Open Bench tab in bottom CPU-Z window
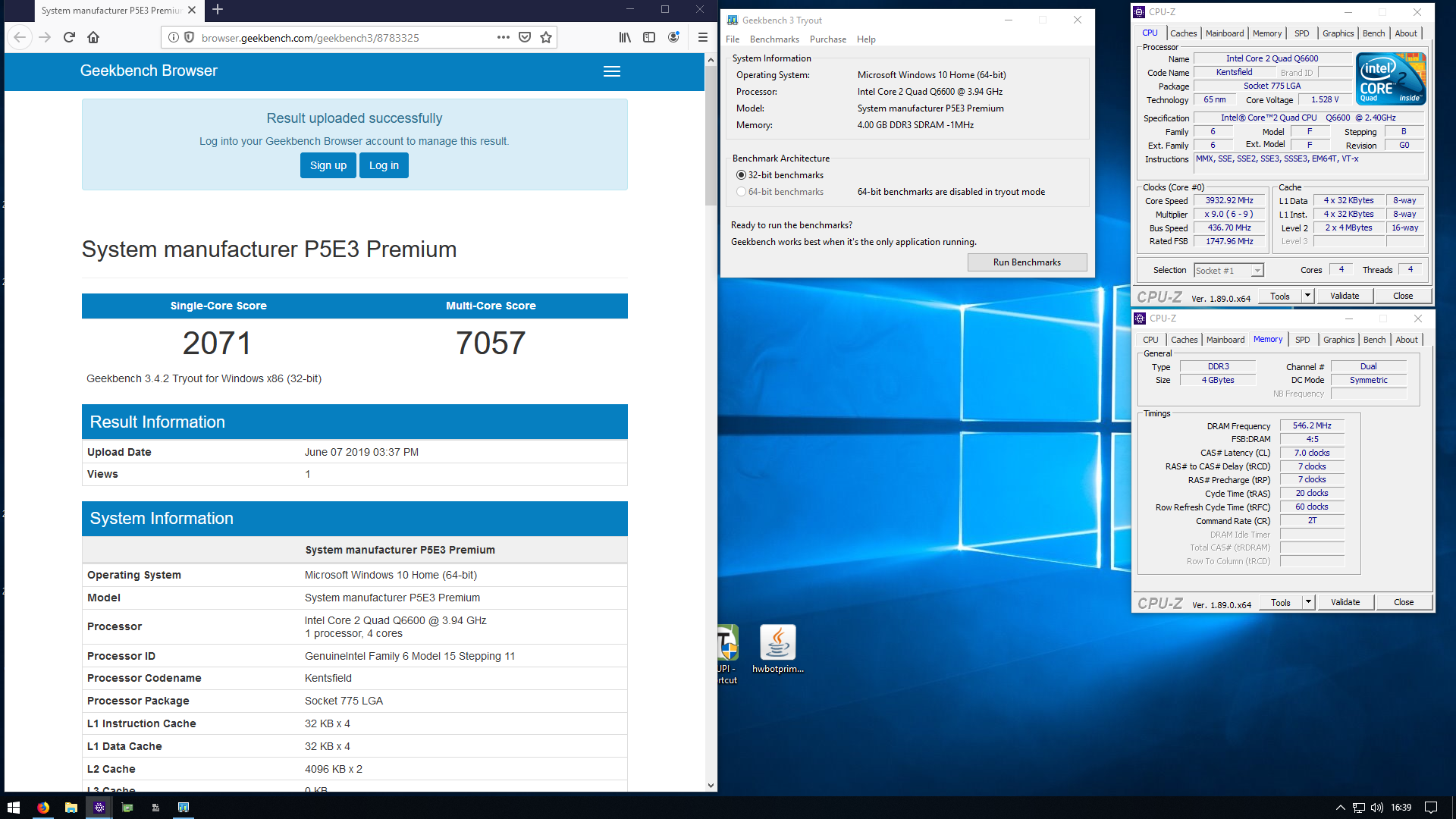 1374,340
